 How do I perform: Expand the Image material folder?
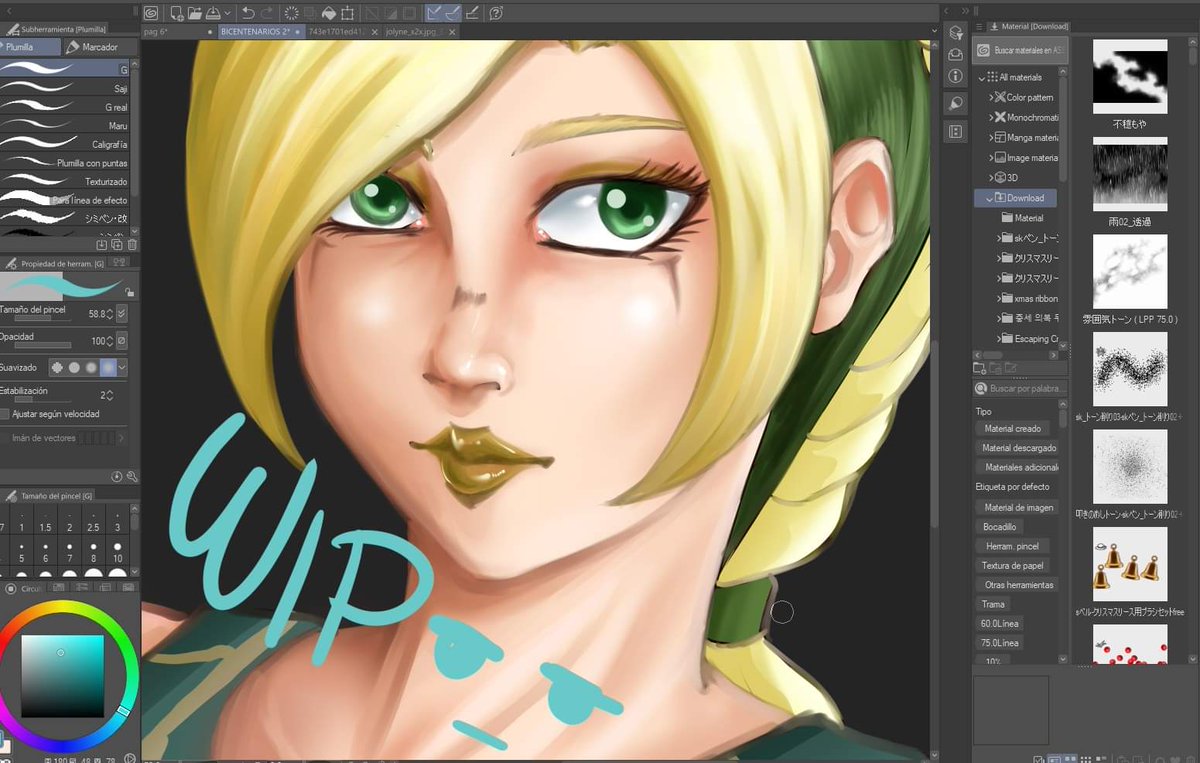(991, 157)
